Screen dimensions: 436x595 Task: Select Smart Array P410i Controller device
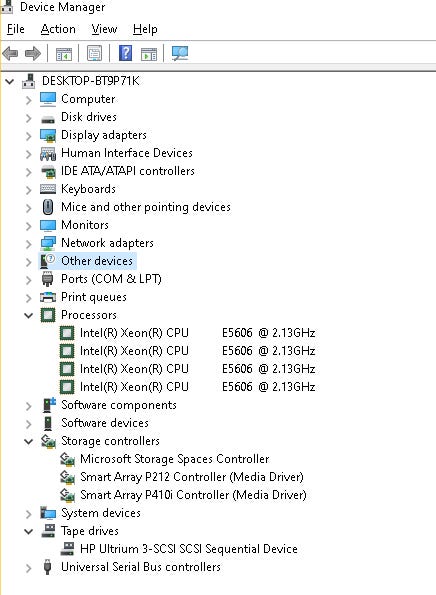tap(193, 495)
